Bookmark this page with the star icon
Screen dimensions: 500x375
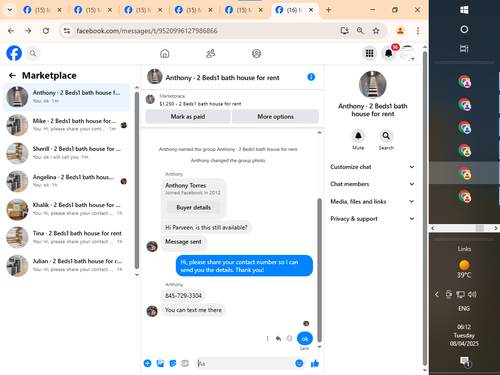click(376, 31)
